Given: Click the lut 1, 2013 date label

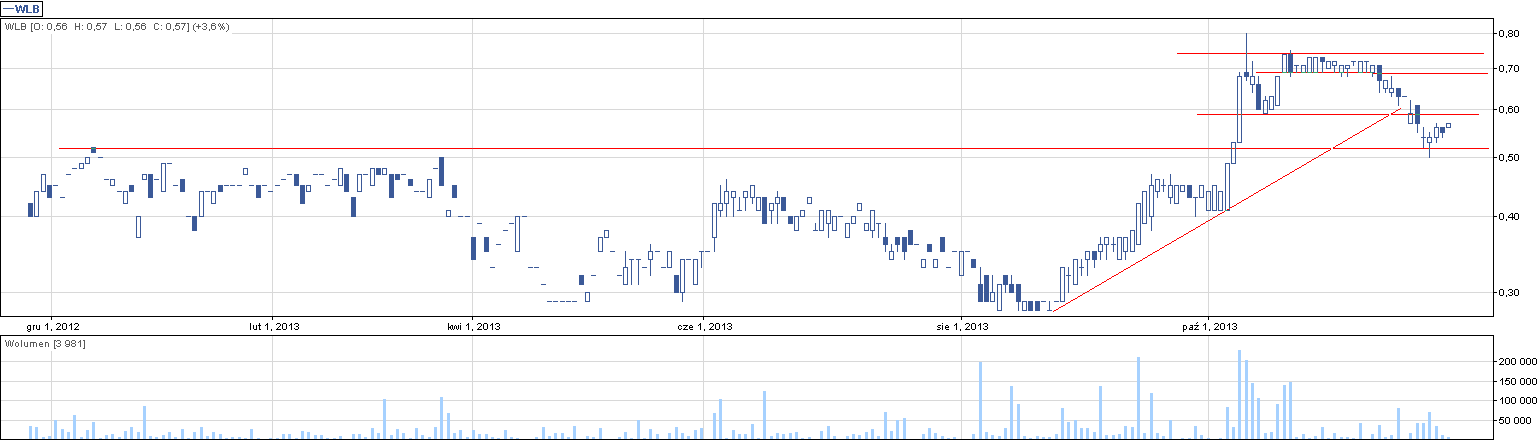Looking at the screenshot, I should [274, 326].
